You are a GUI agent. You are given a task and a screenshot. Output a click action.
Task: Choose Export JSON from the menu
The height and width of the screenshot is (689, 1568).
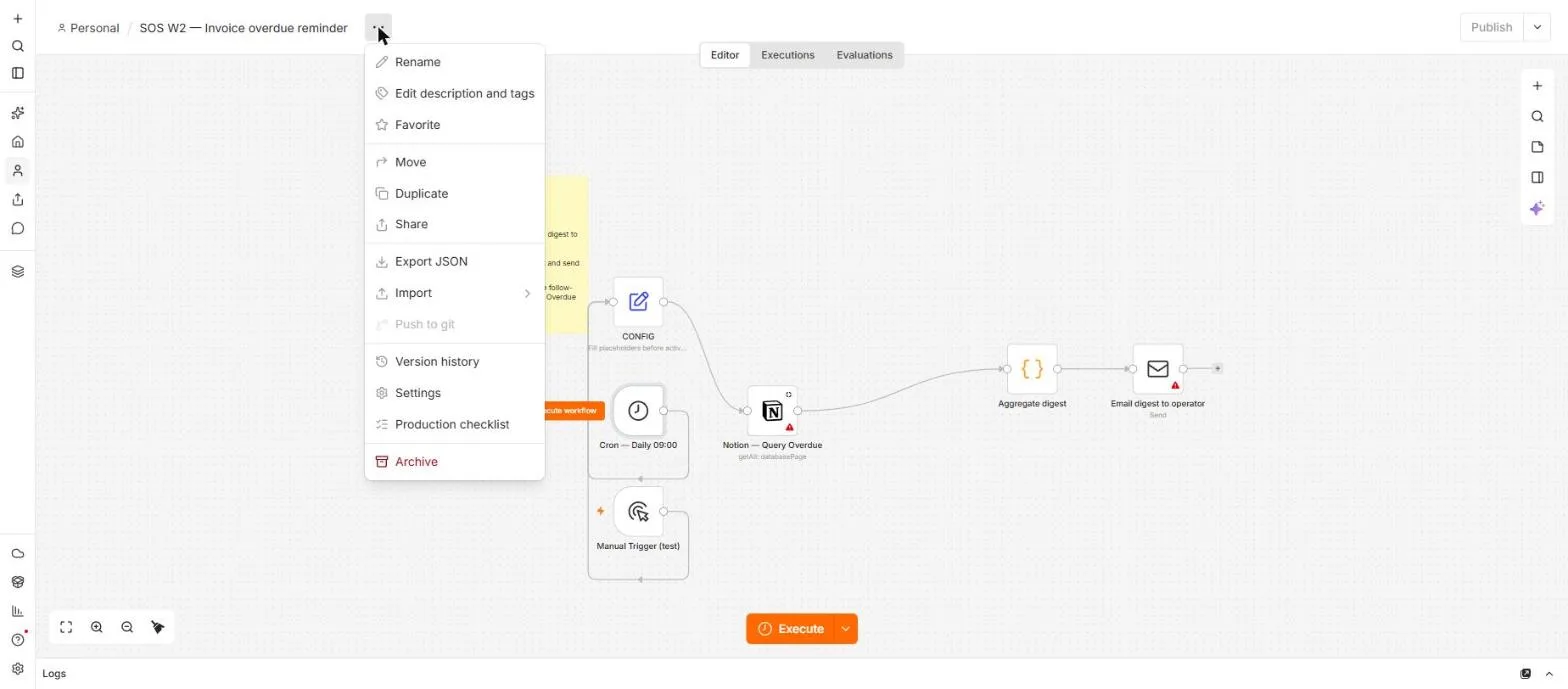(x=454, y=262)
